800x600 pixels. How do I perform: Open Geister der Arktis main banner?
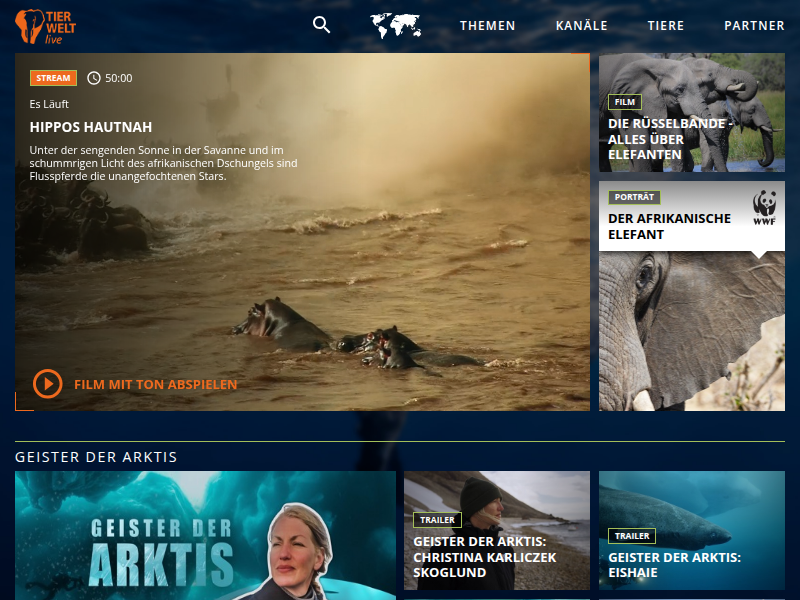(x=205, y=535)
